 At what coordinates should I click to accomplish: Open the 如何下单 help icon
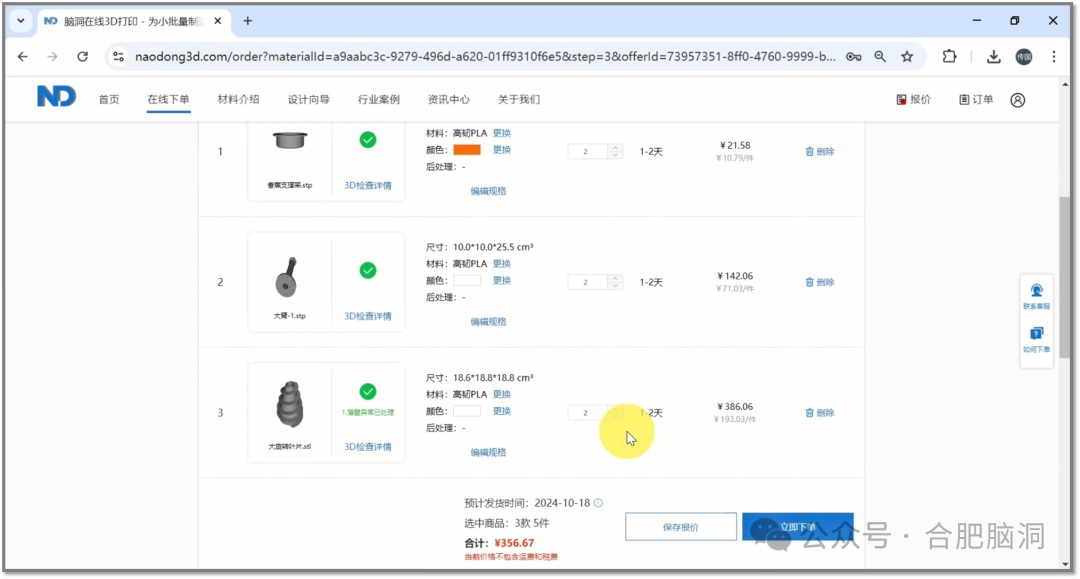(1036, 334)
